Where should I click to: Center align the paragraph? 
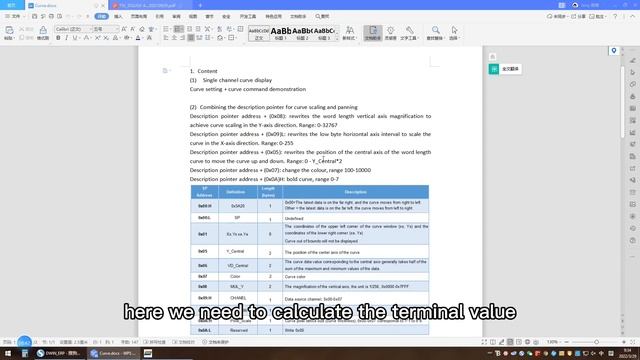174,38
